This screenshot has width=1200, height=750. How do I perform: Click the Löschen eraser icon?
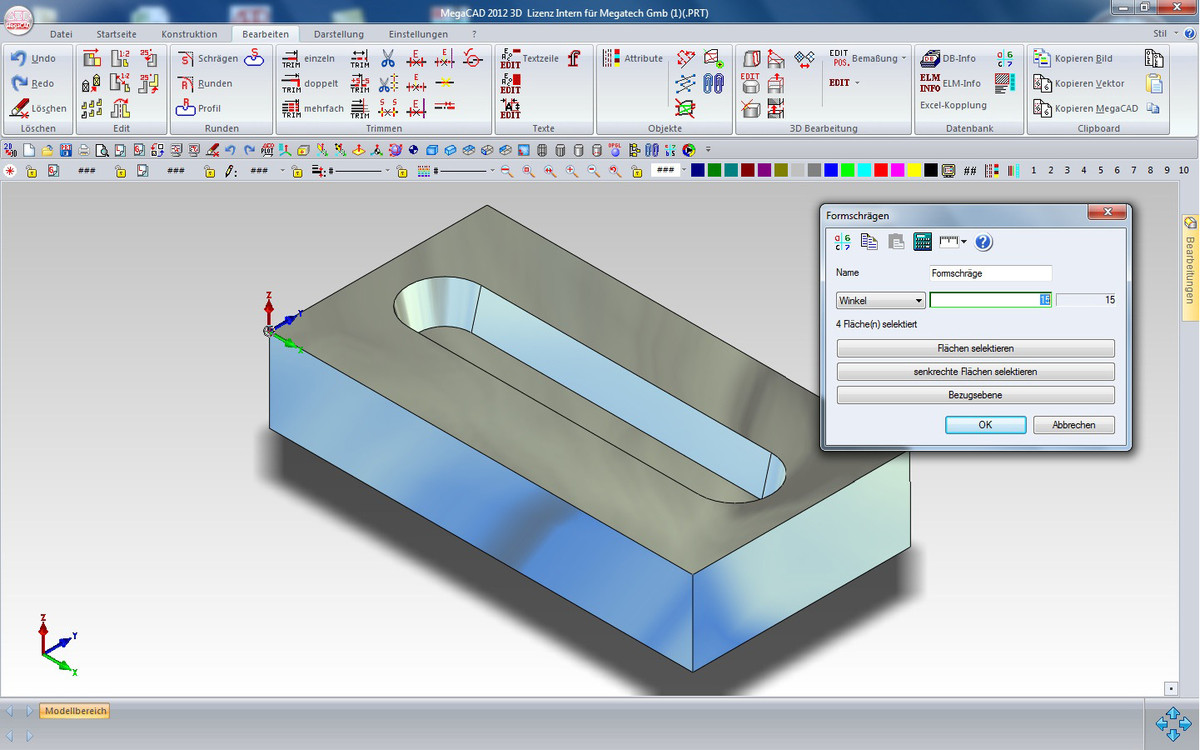click(20, 108)
